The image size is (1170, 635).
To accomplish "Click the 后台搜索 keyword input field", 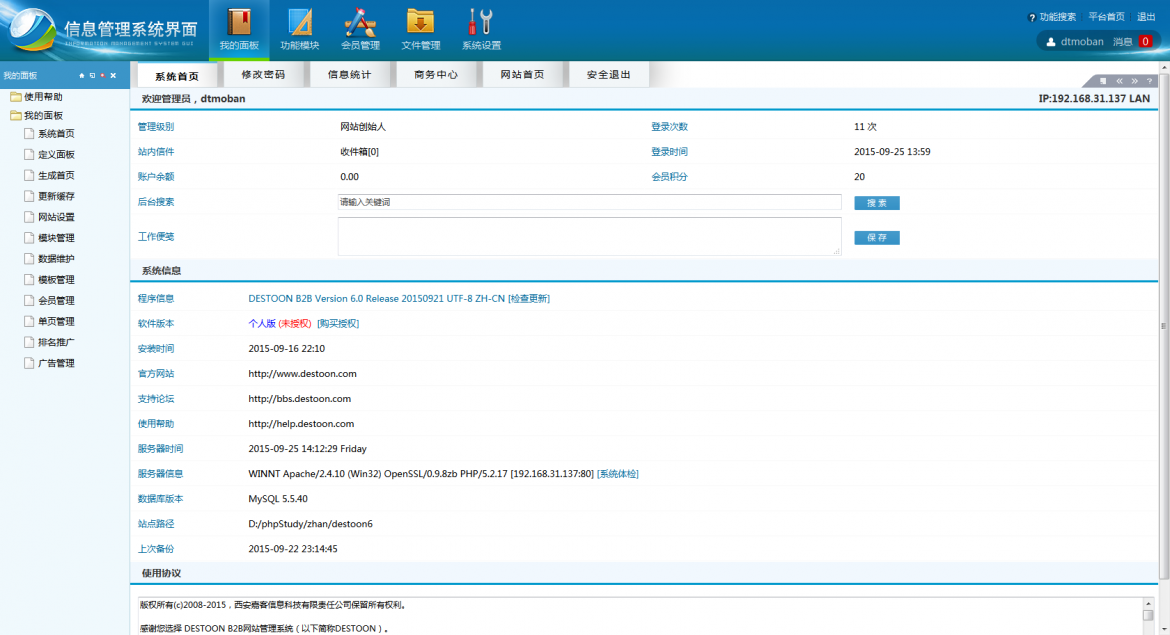I will [x=589, y=202].
